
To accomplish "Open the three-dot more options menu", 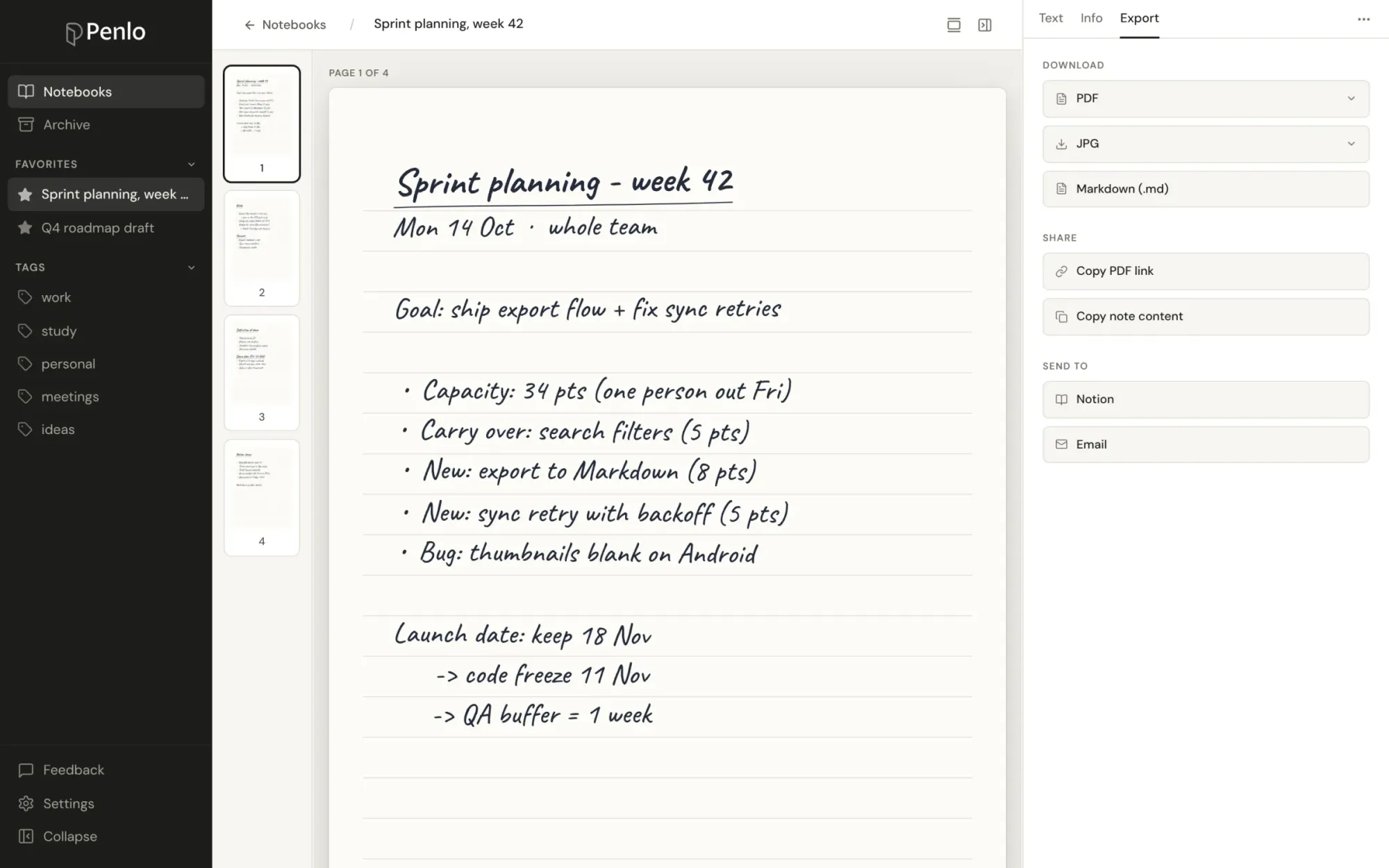I will point(1363,19).
